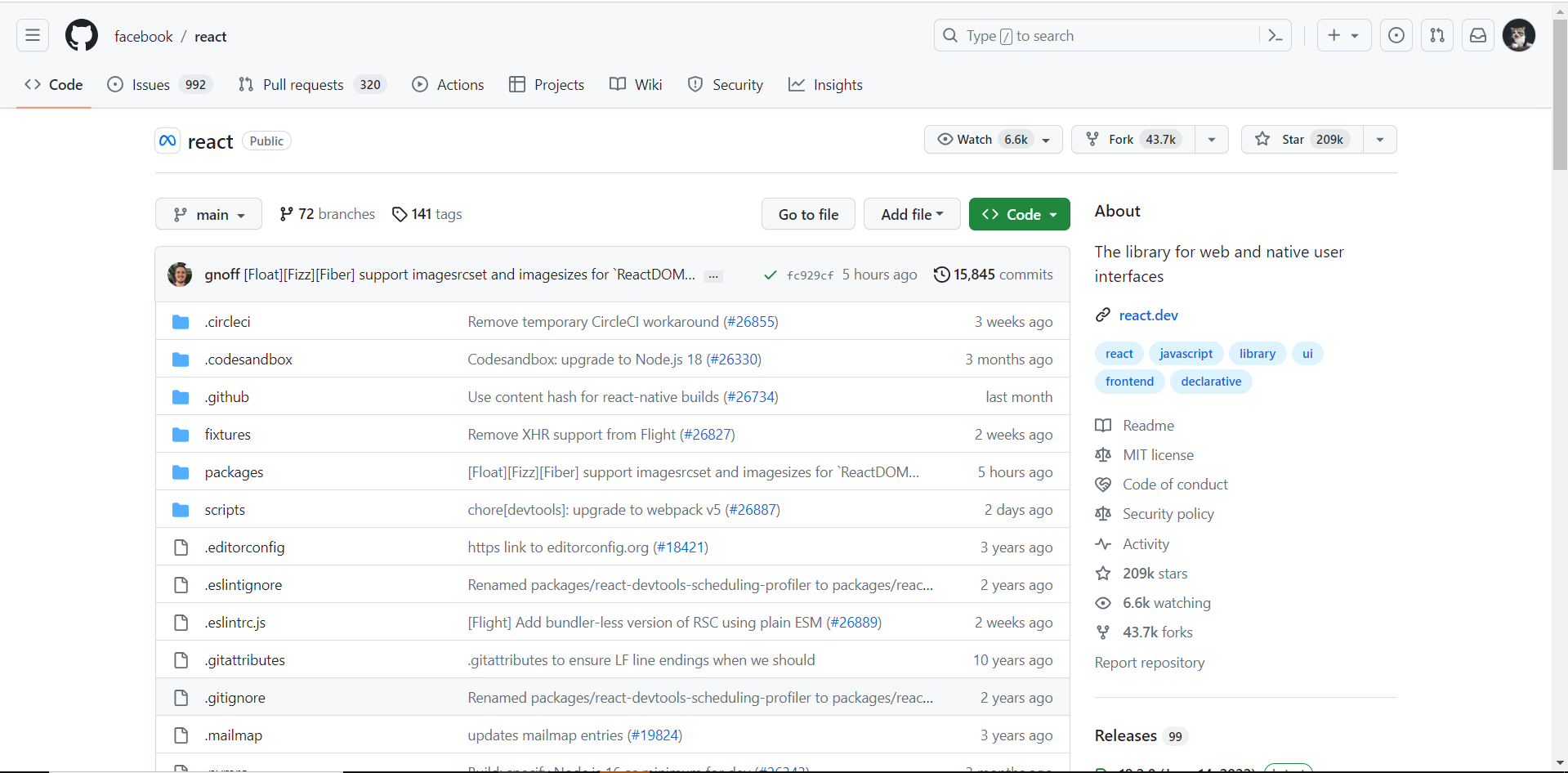Screen dimensions: 1568x773
Task: Open the .eslintrc.js file
Action: coord(235,623)
